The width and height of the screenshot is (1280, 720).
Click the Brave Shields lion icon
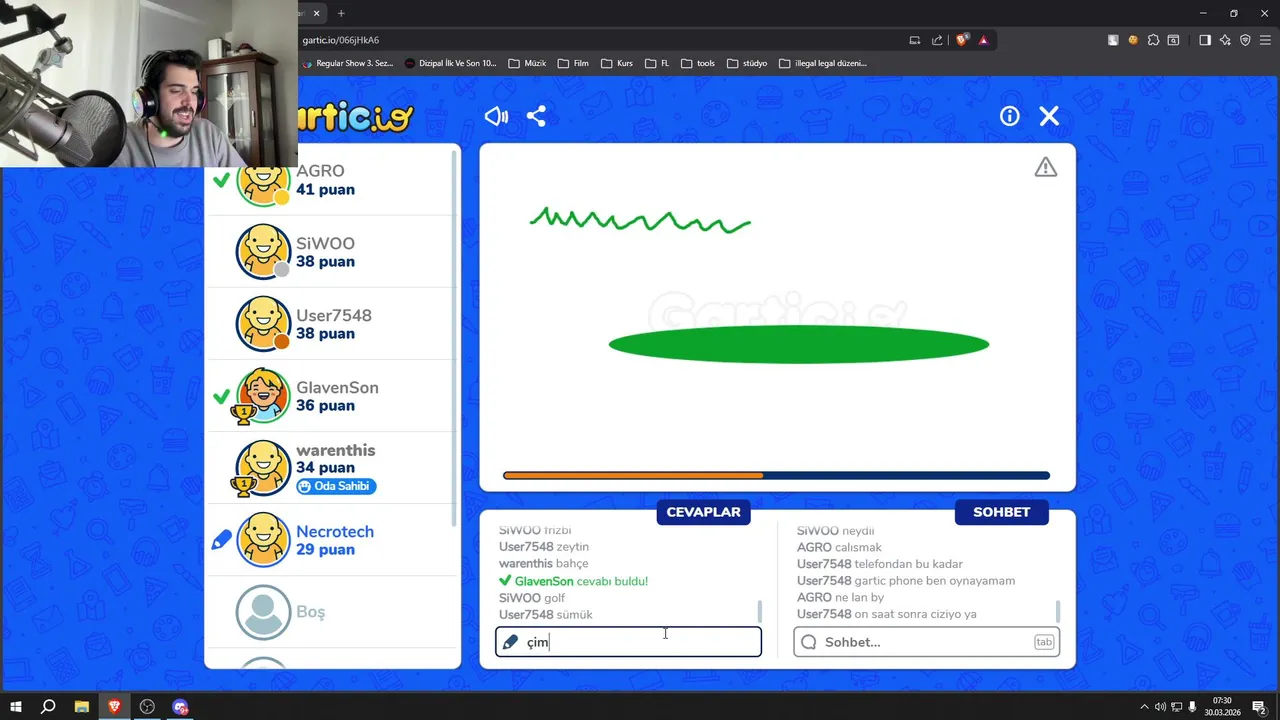point(962,40)
